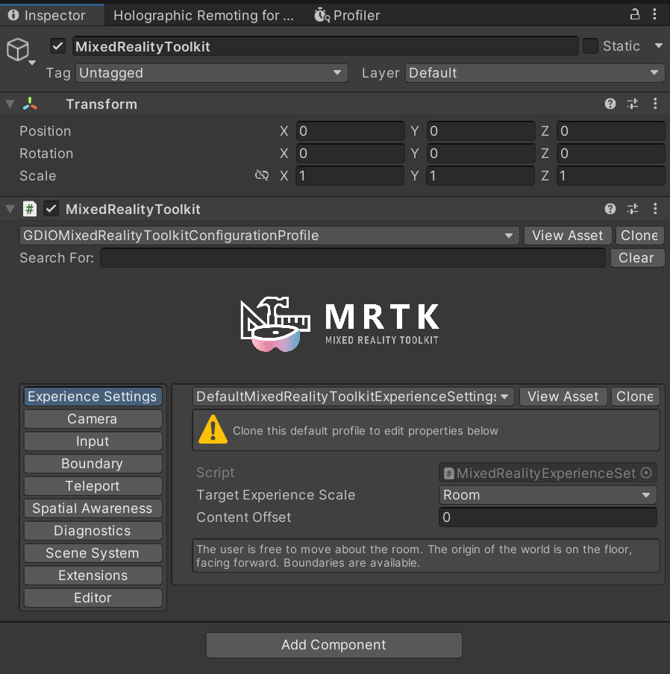Collapse the Transform component foldout
The height and width of the screenshot is (674, 670).
click(10, 104)
